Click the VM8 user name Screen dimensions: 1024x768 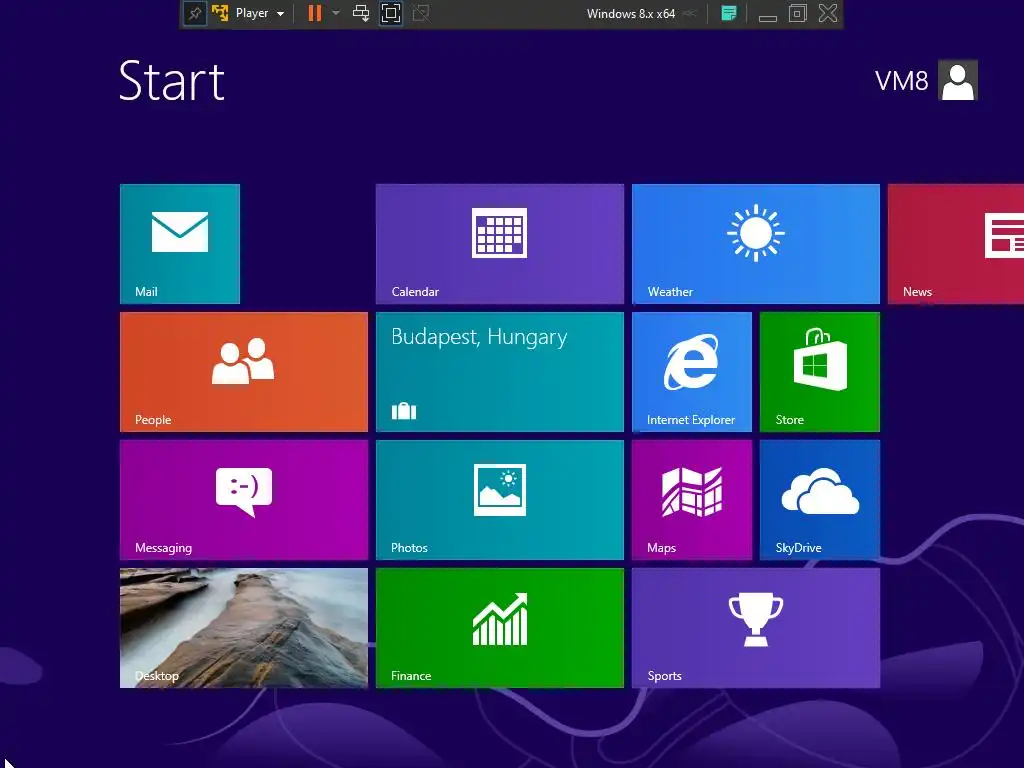901,81
